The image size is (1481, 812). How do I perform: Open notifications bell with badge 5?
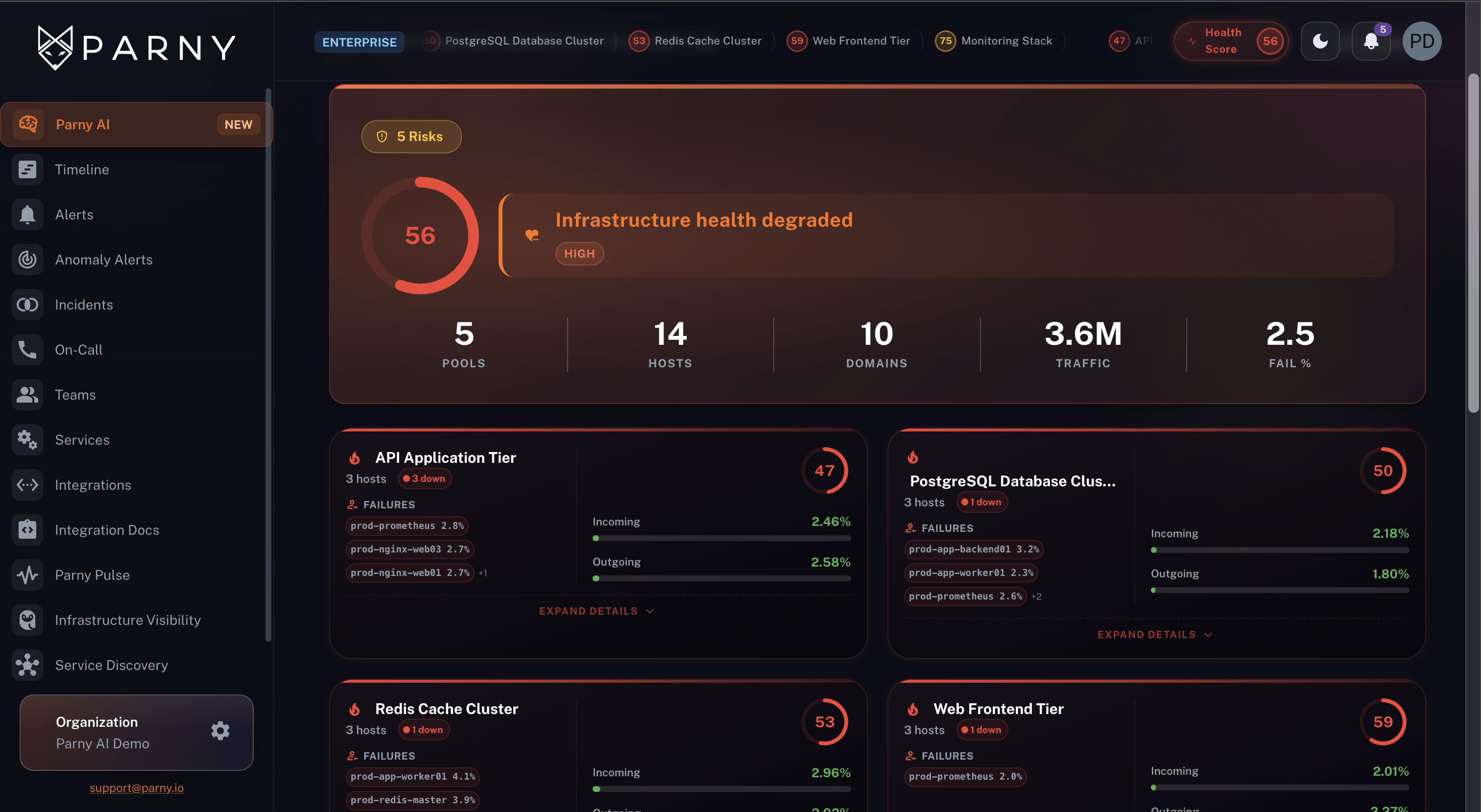point(1371,41)
